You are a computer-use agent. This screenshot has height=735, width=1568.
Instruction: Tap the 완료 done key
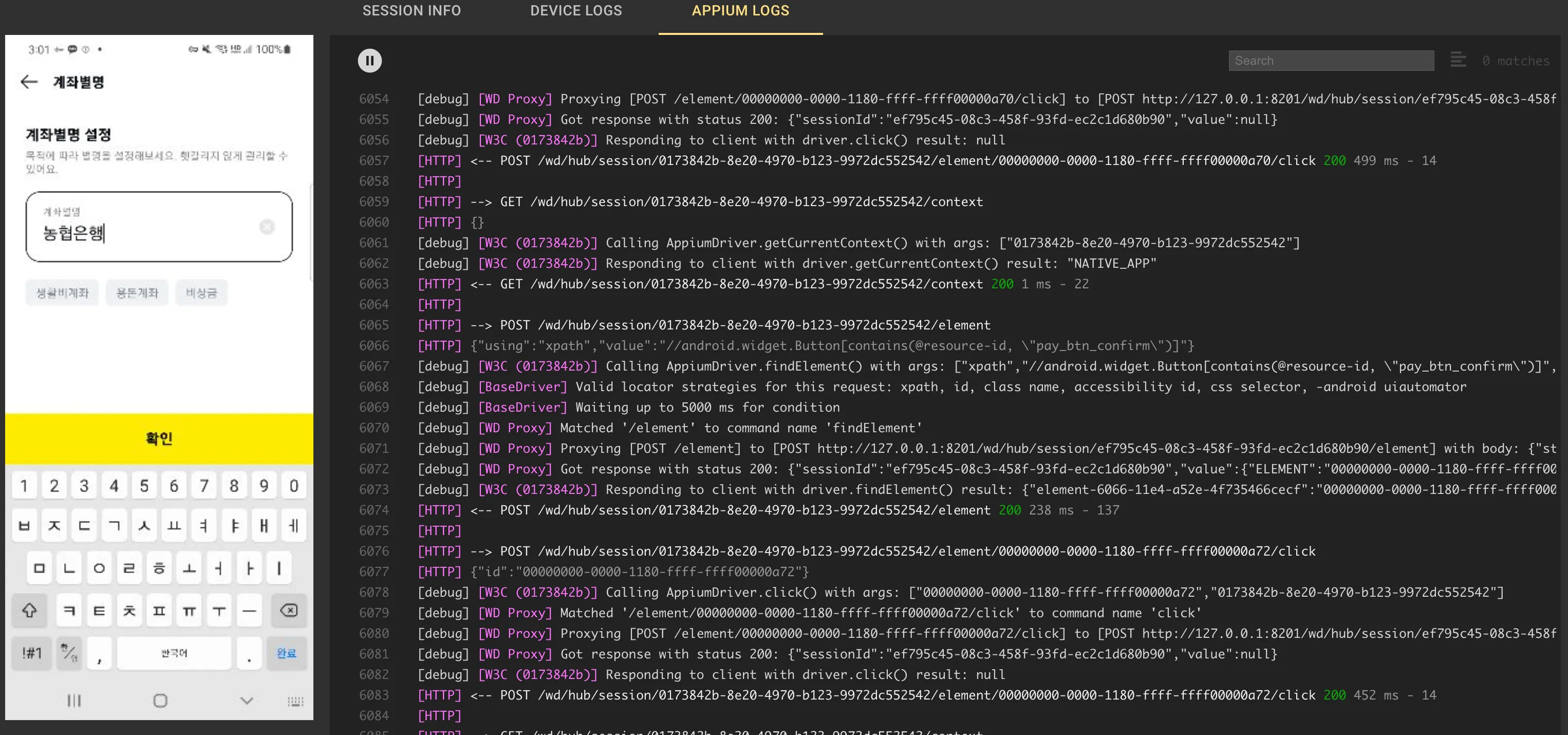pos(286,653)
